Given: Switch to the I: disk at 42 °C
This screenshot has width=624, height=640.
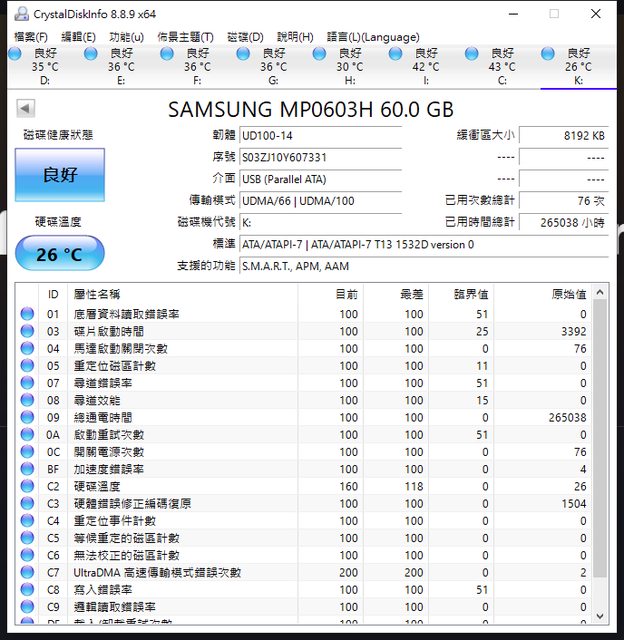Looking at the screenshot, I should pos(425,66).
